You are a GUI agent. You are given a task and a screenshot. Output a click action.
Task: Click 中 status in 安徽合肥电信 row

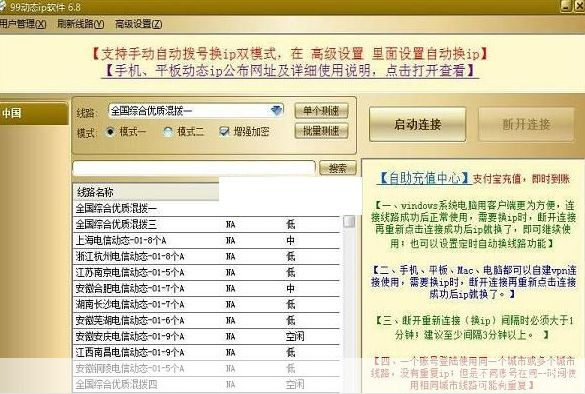coord(291,288)
